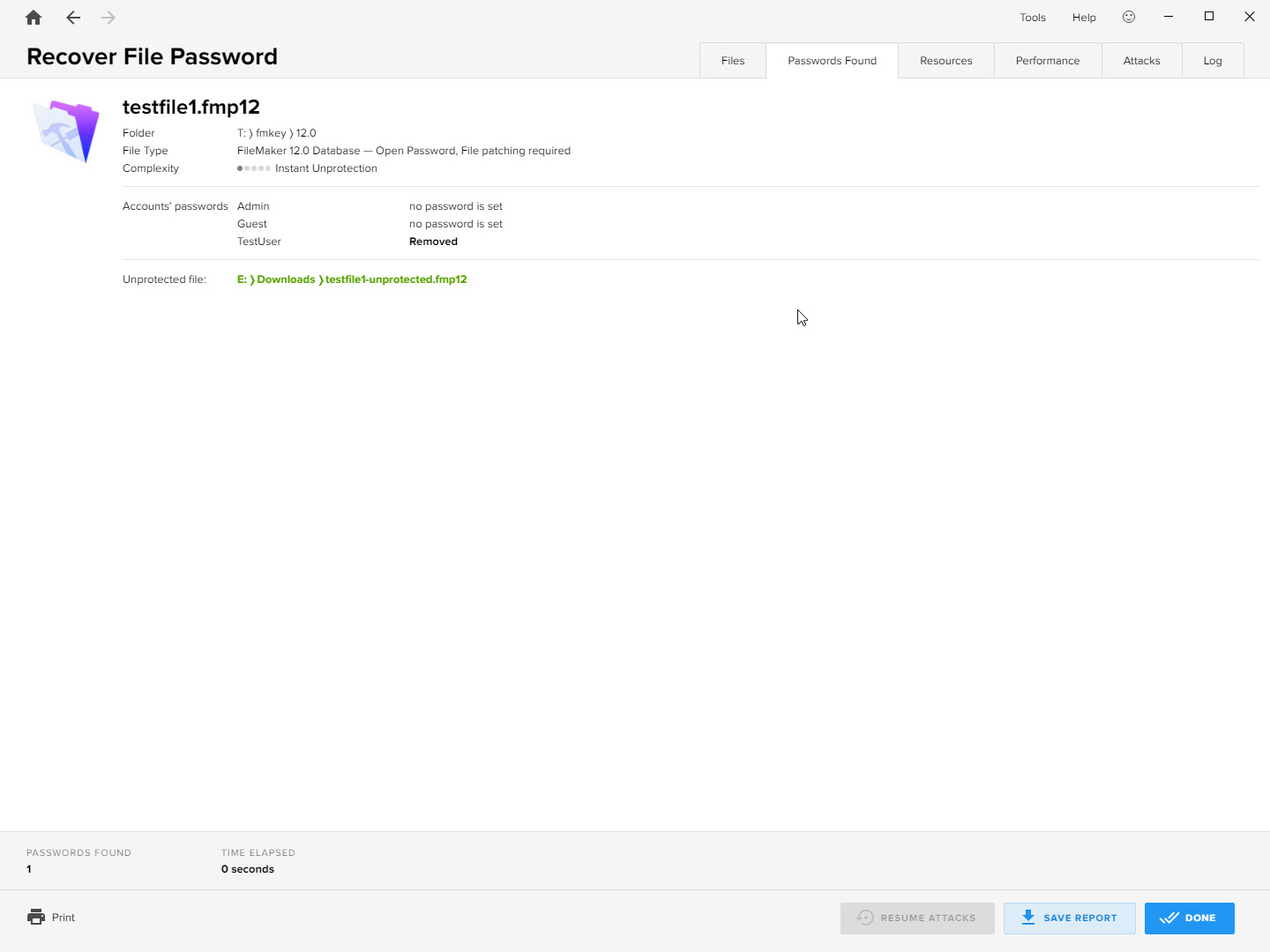View the Log tab

coord(1213,61)
